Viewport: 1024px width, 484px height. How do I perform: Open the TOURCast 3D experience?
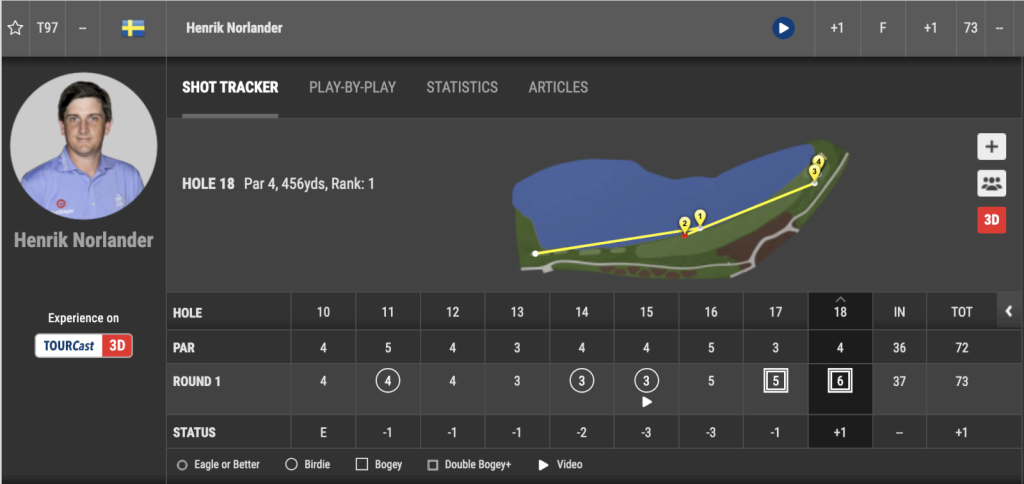pos(83,345)
